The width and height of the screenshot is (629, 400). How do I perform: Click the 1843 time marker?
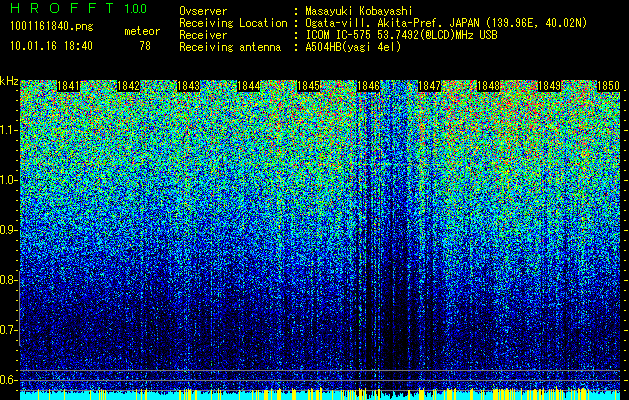[x=189, y=86]
